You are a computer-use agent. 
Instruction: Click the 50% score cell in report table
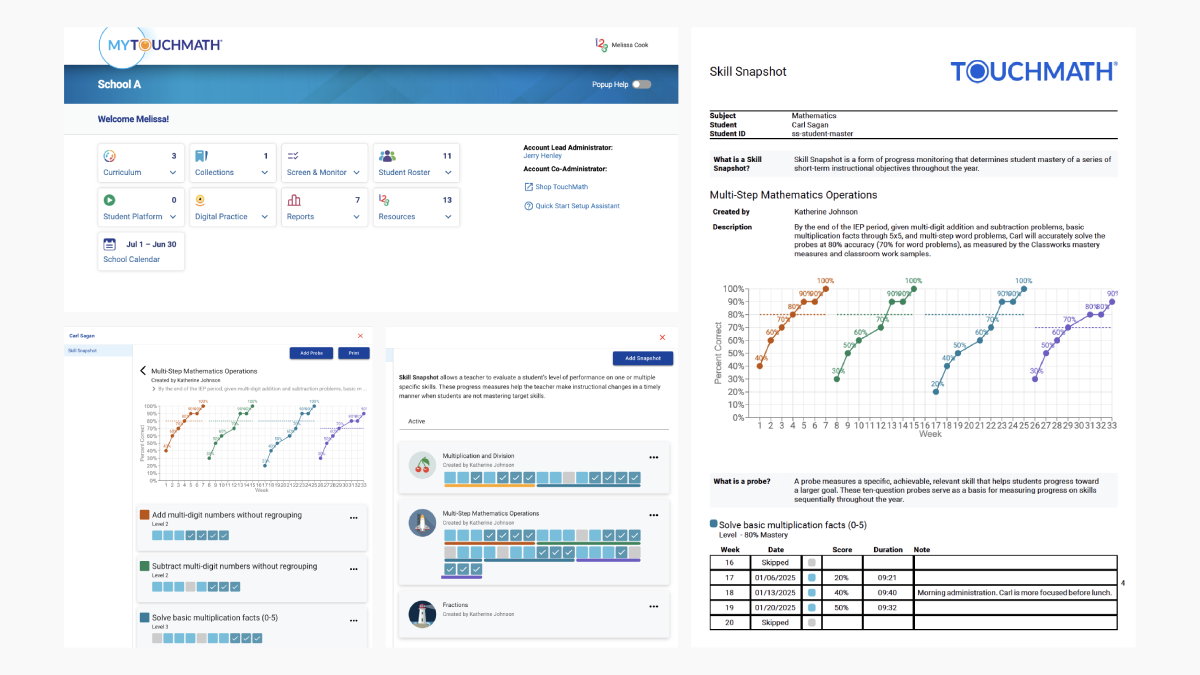(843, 607)
